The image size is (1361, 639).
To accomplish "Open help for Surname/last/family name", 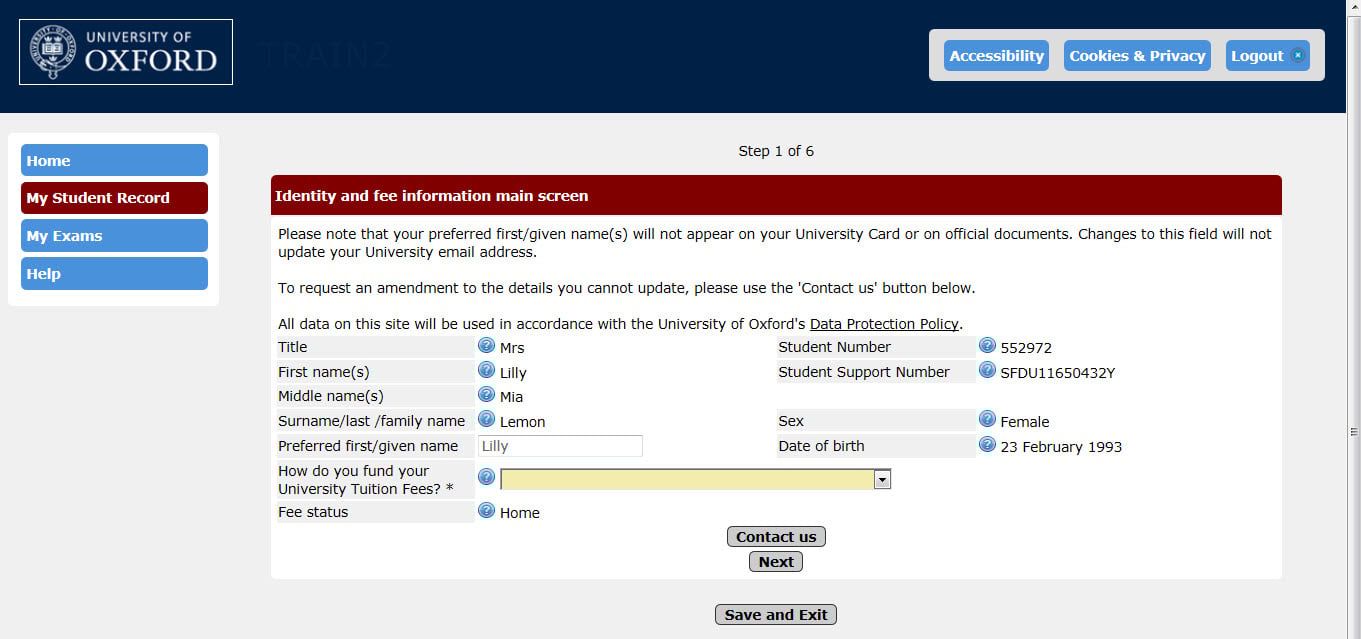I will tap(487, 419).
